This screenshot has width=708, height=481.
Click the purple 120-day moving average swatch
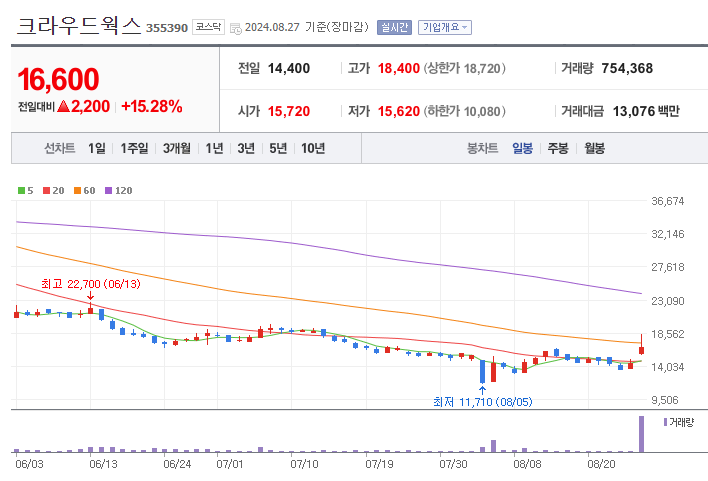coord(108,191)
